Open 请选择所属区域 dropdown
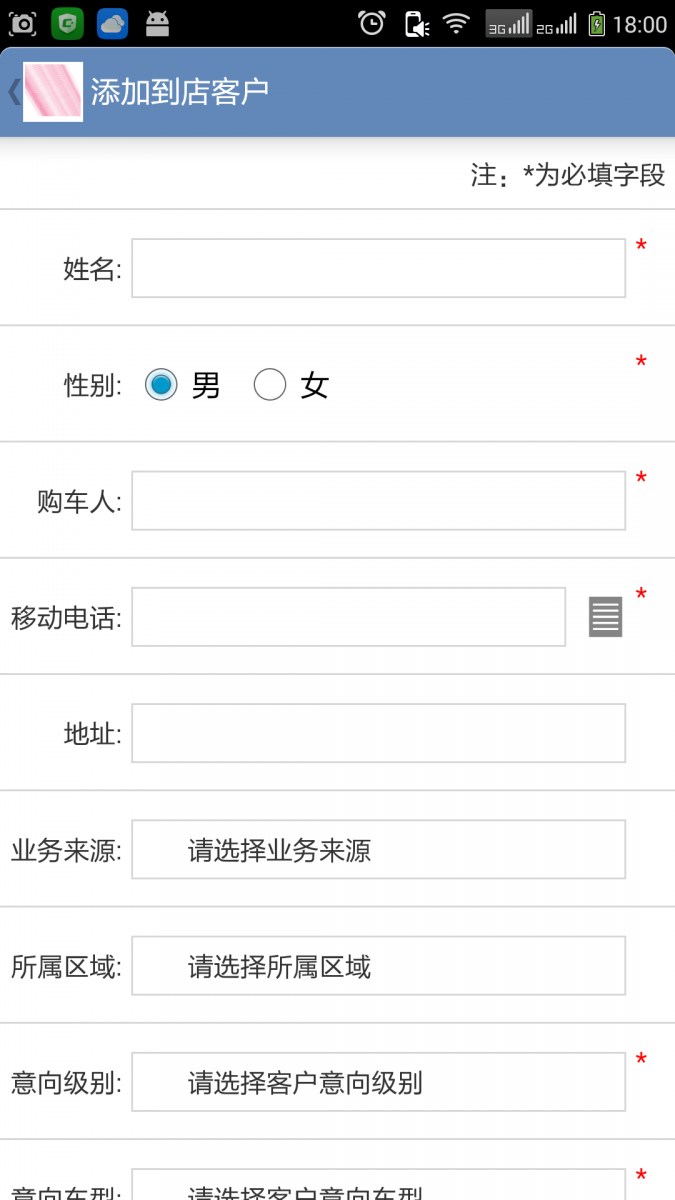Image resolution: width=675 pixels, height=1200 pixels. click(x=378, y=966)
